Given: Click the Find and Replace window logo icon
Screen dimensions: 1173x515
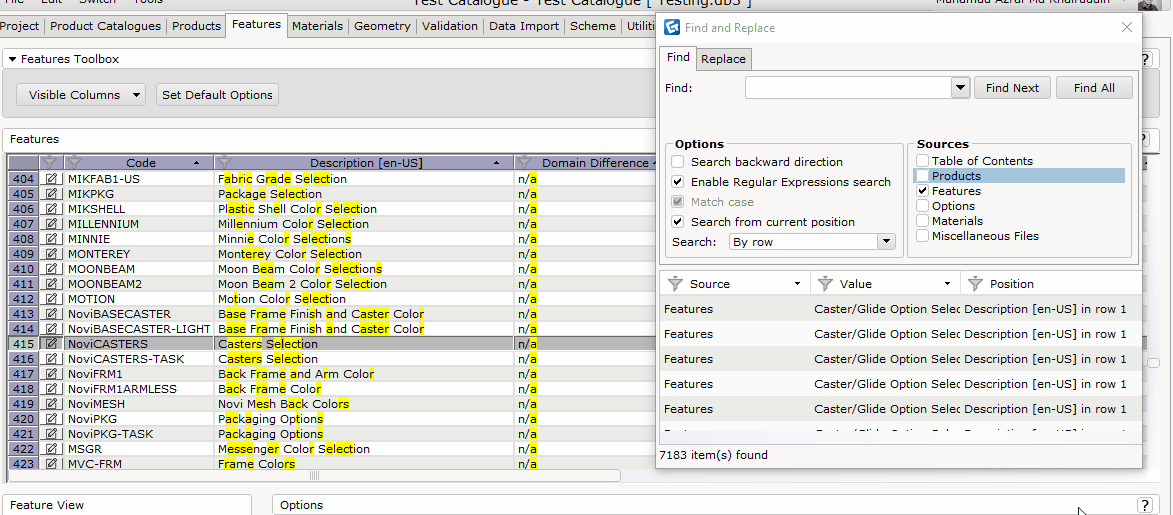Looking at the screenshot, I should pos(671,28).
